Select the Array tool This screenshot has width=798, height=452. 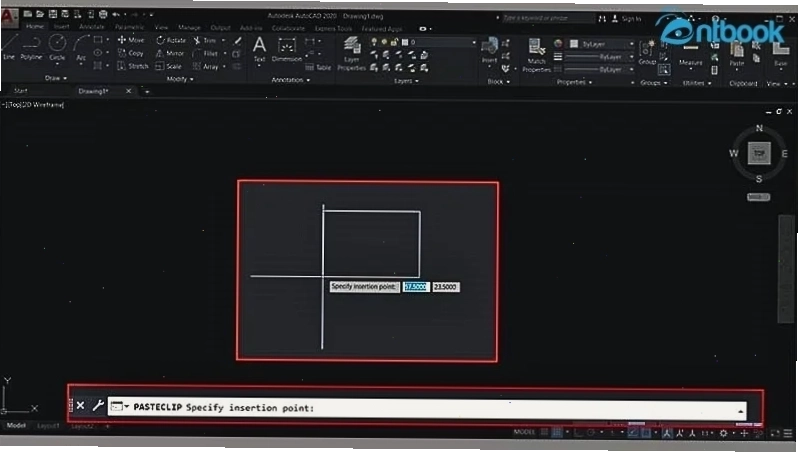click(206, 67)
